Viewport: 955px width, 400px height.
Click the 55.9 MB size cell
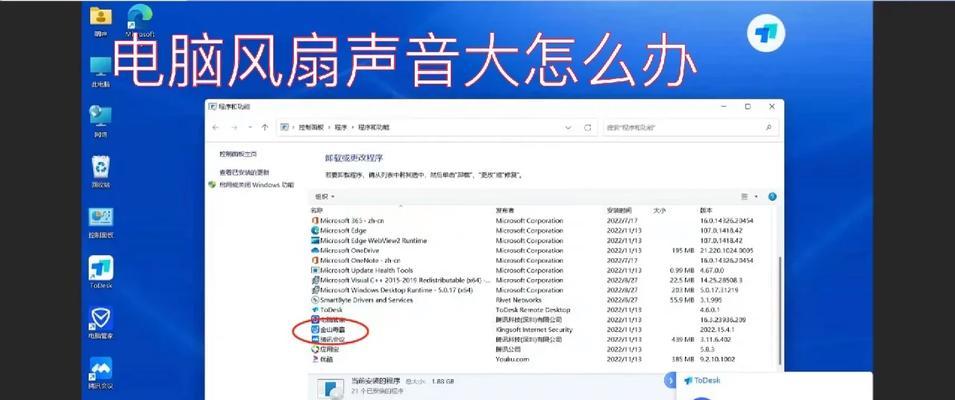[x=681, y=300]
